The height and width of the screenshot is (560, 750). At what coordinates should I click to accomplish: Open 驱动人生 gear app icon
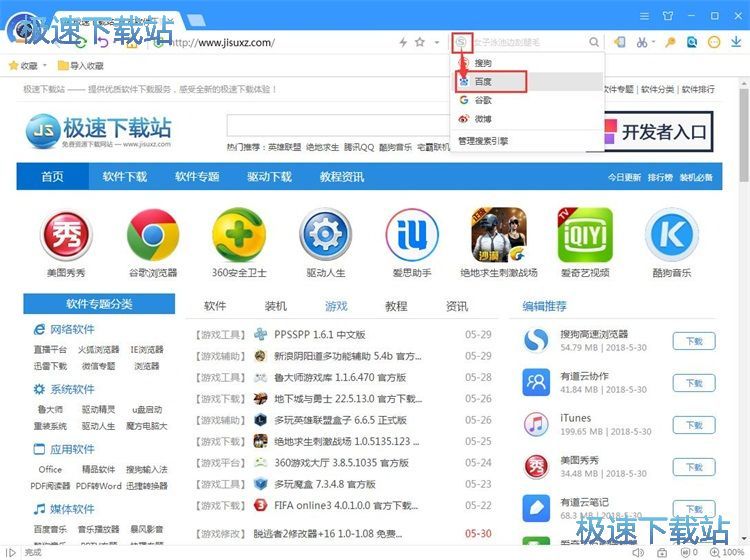[x=326, y=234]
